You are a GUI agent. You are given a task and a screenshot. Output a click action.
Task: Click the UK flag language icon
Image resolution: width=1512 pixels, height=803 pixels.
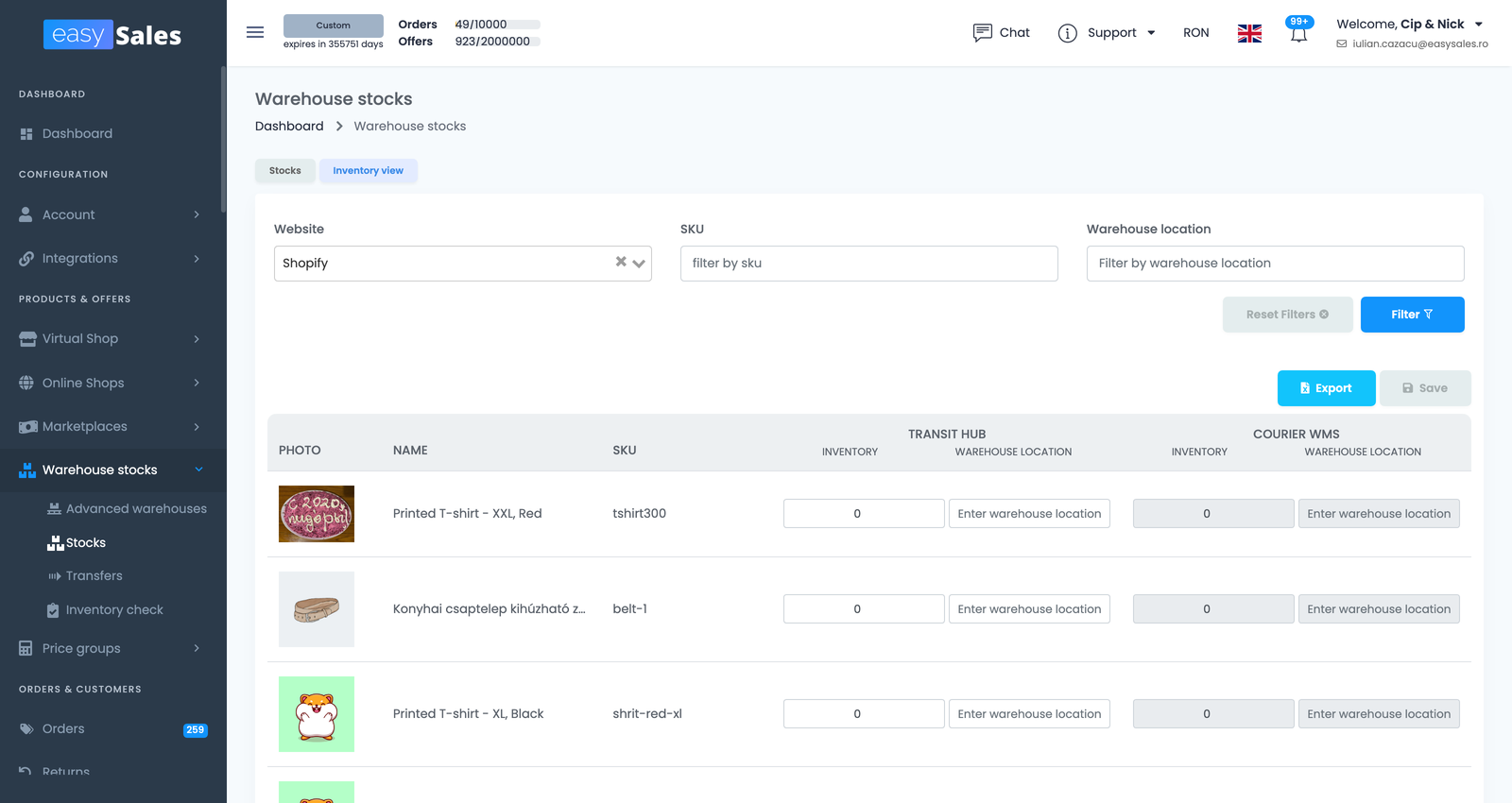coord(1249,33)
